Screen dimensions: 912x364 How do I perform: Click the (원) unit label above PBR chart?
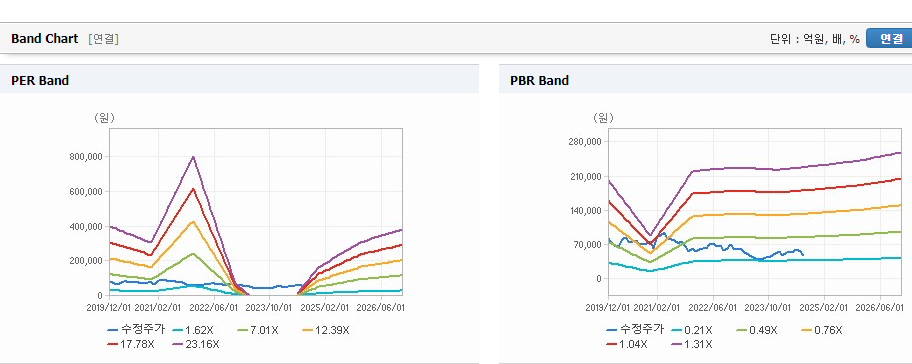click(x=603, y=117)
